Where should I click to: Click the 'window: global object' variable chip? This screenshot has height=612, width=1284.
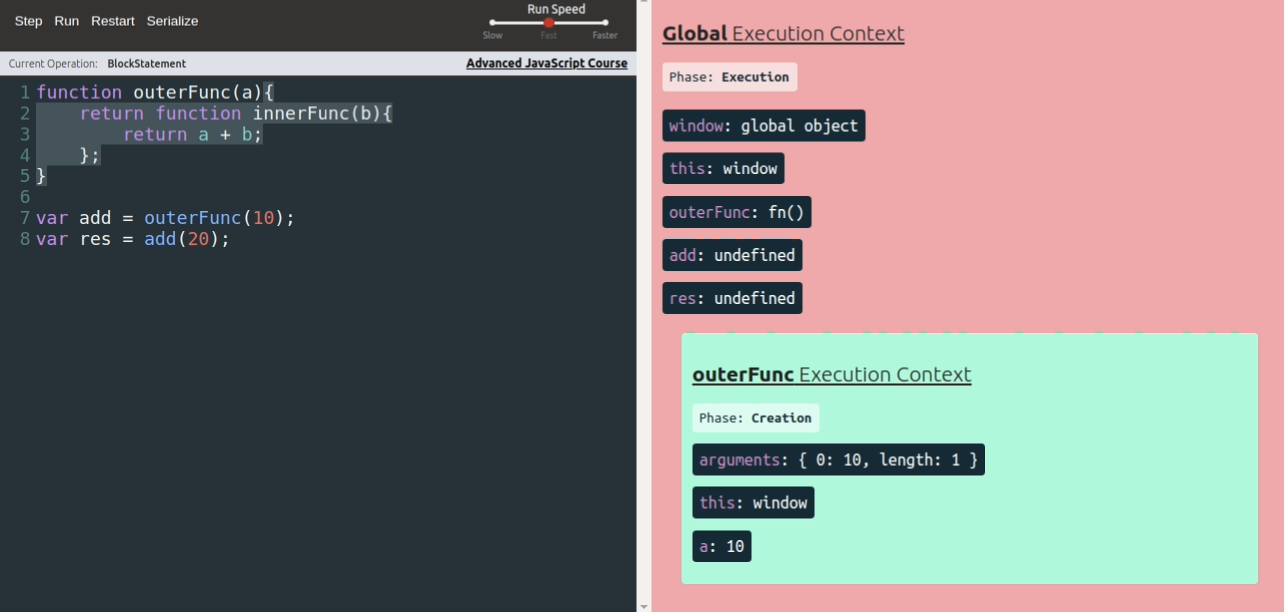pos(763,126)
